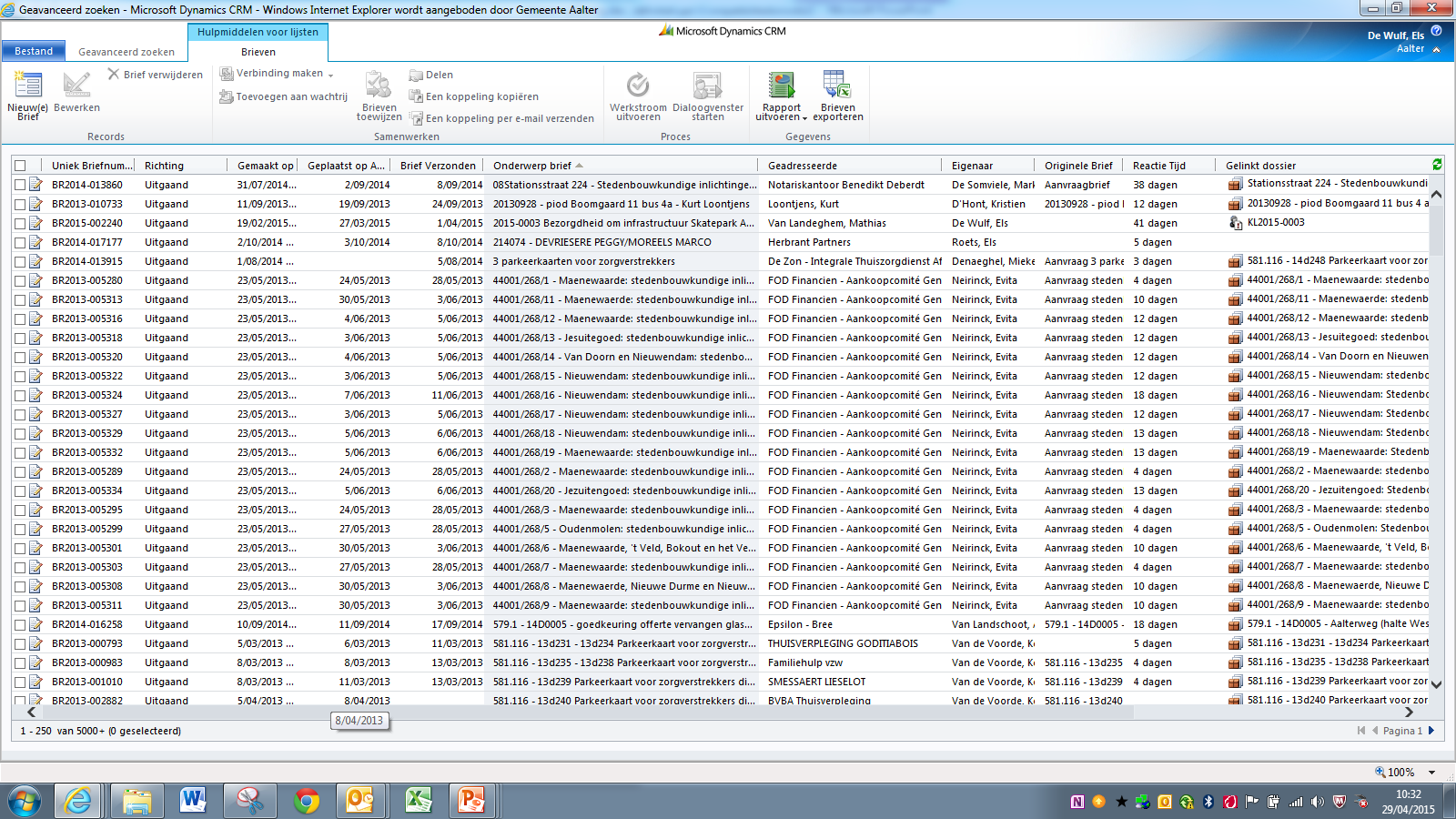This screenshot has height=819, width=1456.
Task: Expand Verbinding maken dropdown
Action: 330,75
